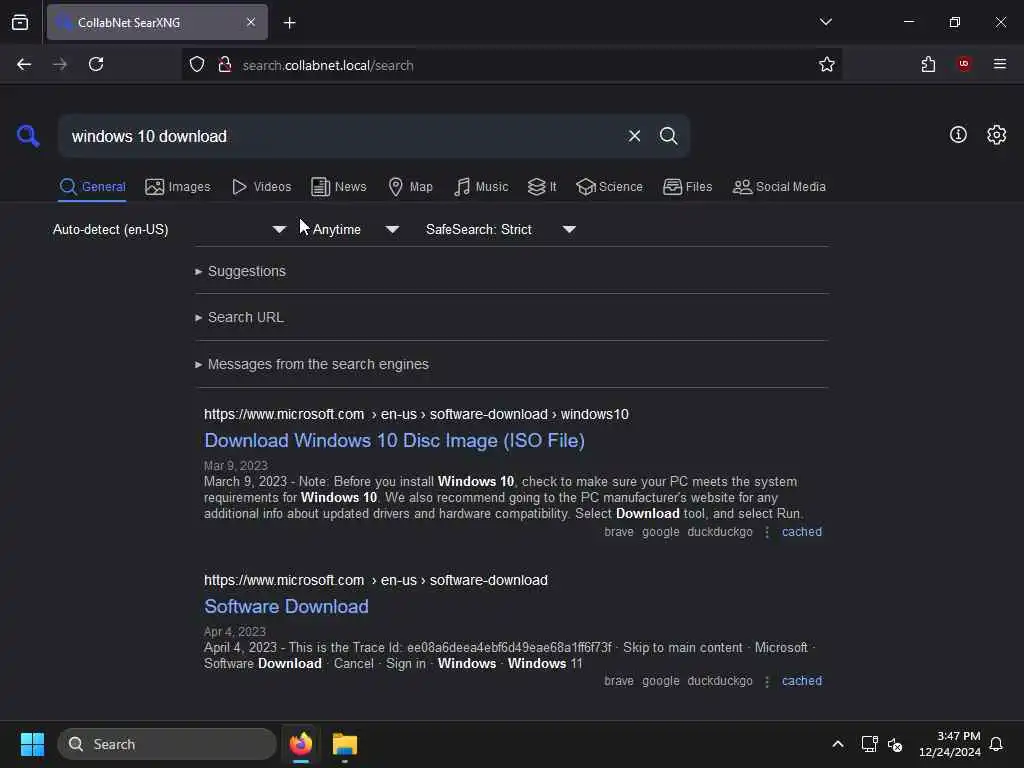Switch to the It category
The width and height of the screenshot is (1024, 768).
(x=542, y=187)
